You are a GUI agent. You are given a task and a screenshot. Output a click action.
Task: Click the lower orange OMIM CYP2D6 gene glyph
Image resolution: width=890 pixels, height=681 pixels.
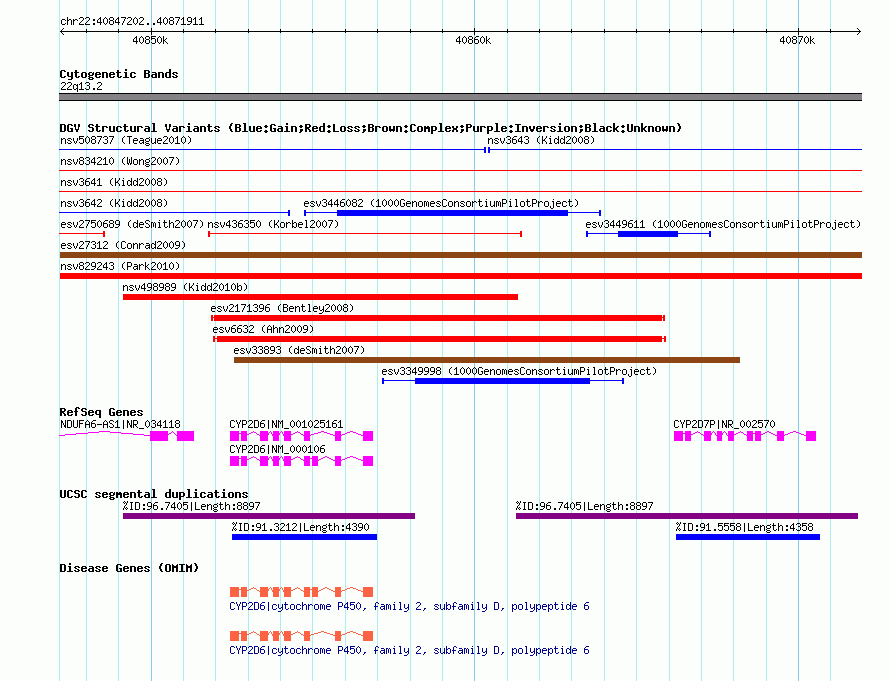[x=301, y=636]
